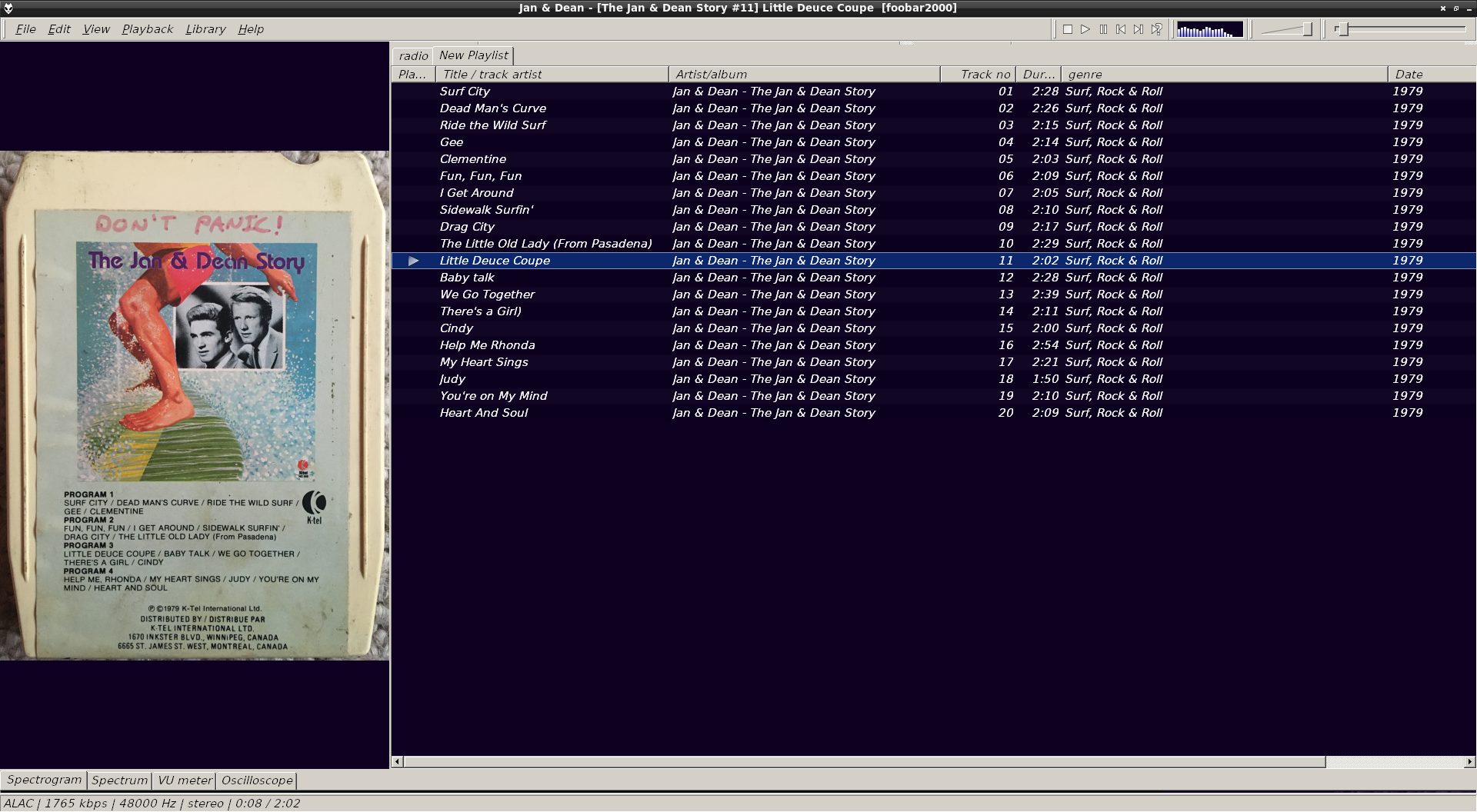Click playlist horizontal scrollbar right arrow
The width and height of the screenshot is (1477, 812).
click(x=1470, y=762)
